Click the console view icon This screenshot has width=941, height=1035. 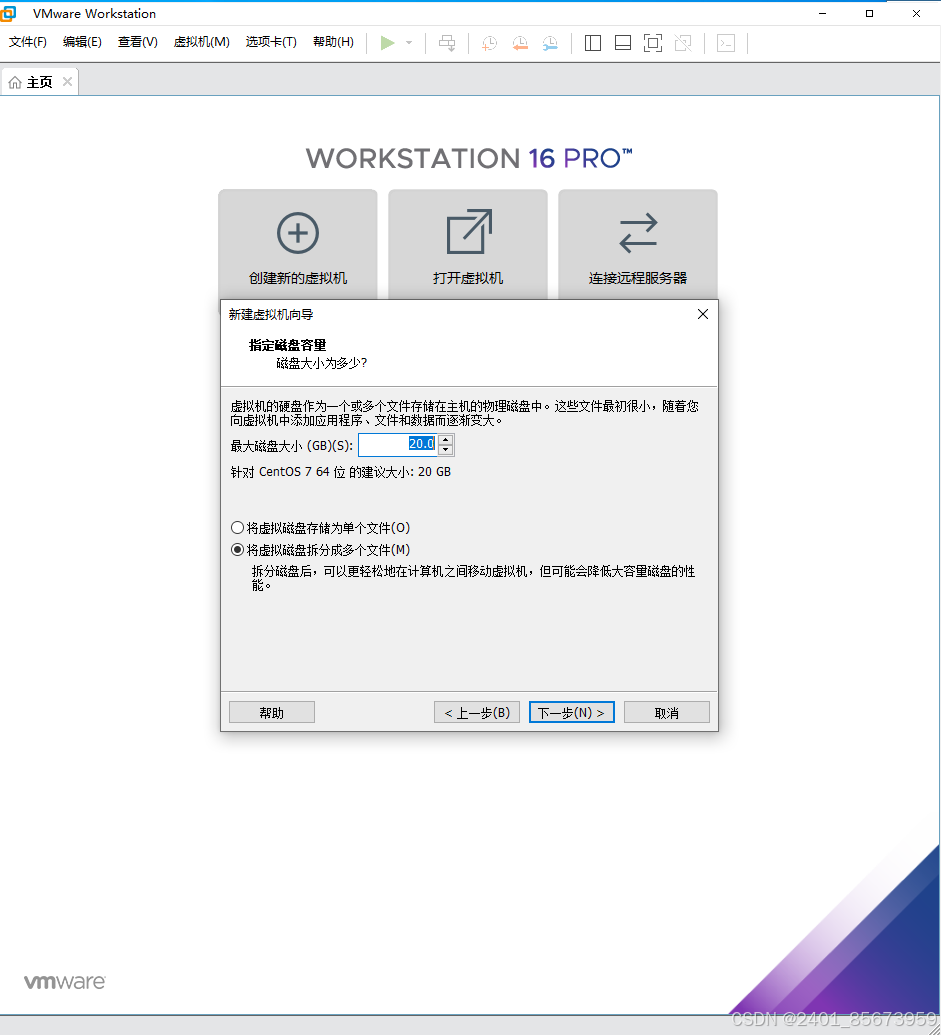(x=726, y=43)
